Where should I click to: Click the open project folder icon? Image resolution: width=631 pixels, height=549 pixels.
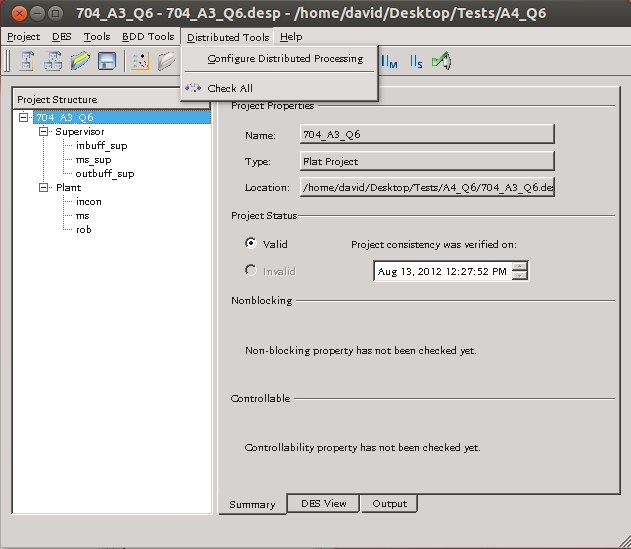(x=80, y=62)
